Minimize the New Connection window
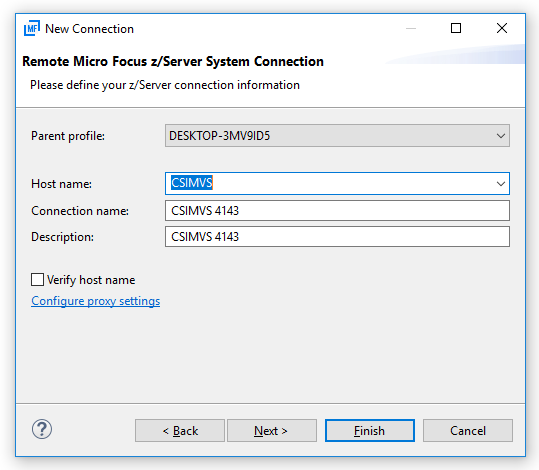The width and height of the screenshot is (539, 470). (x=411, y=28)
